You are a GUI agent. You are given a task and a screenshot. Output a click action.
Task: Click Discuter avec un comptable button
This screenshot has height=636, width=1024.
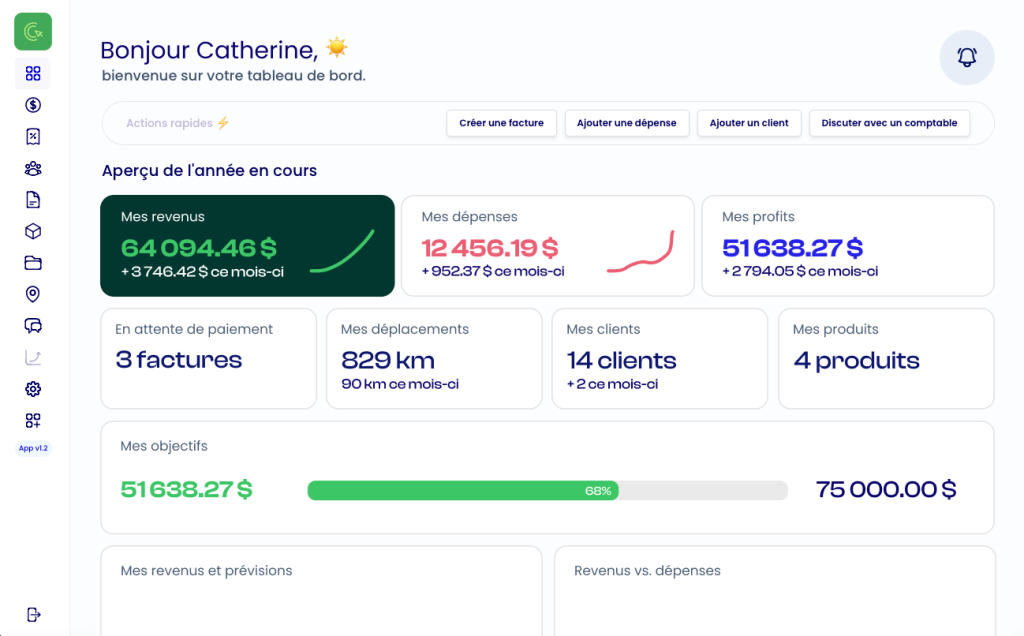click(x=889, y=123)
